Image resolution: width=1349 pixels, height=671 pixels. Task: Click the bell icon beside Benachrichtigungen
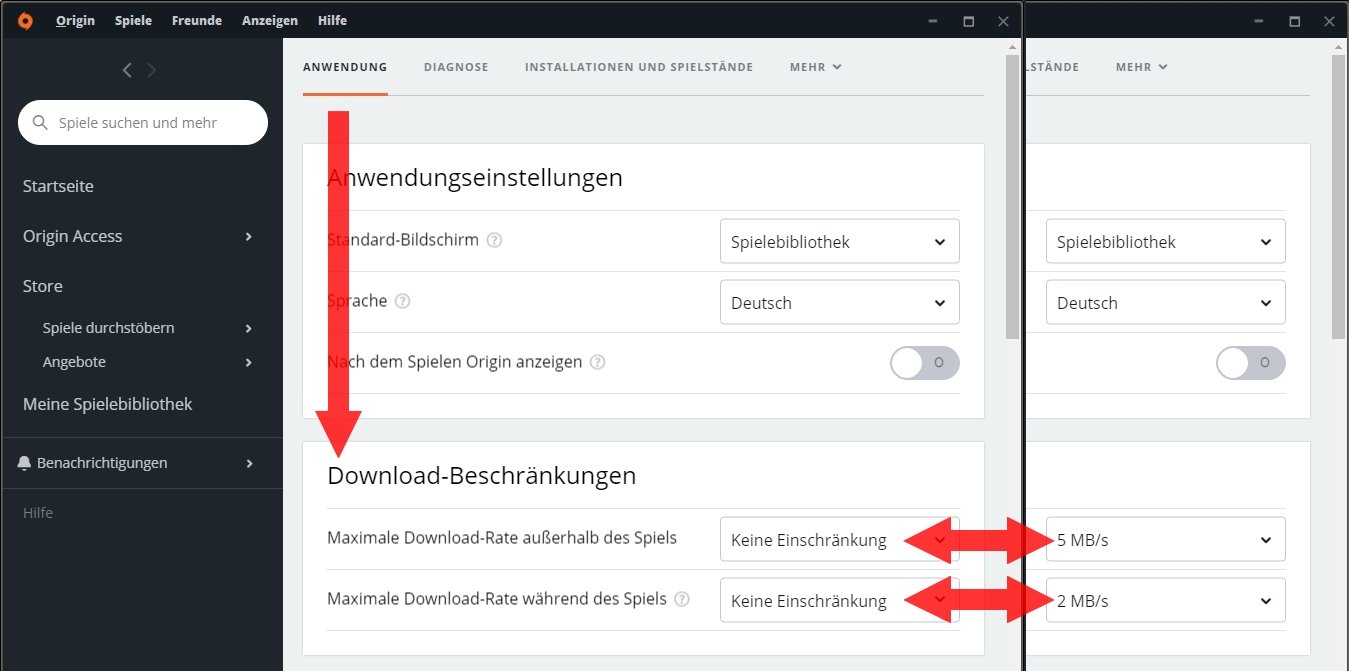pos(25,463)
